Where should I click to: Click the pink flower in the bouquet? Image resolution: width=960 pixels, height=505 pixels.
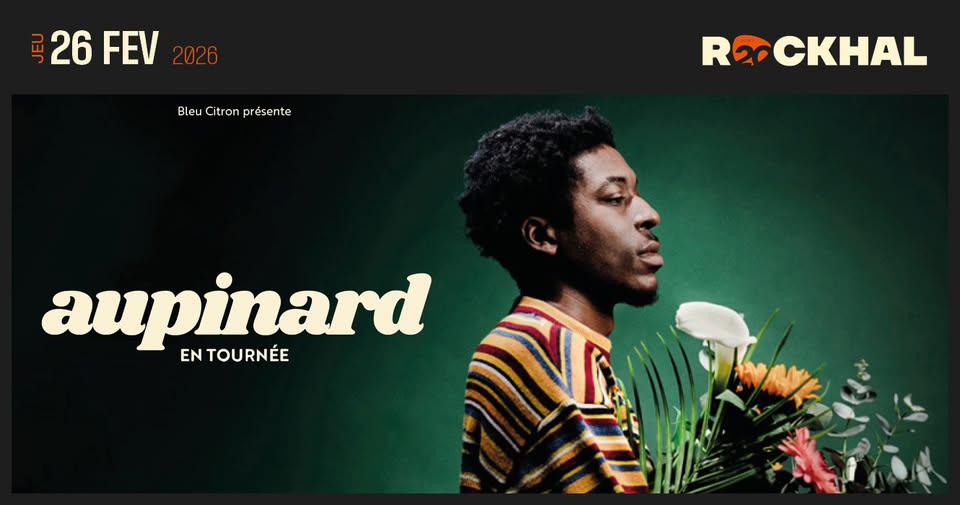tap(809, 460)
